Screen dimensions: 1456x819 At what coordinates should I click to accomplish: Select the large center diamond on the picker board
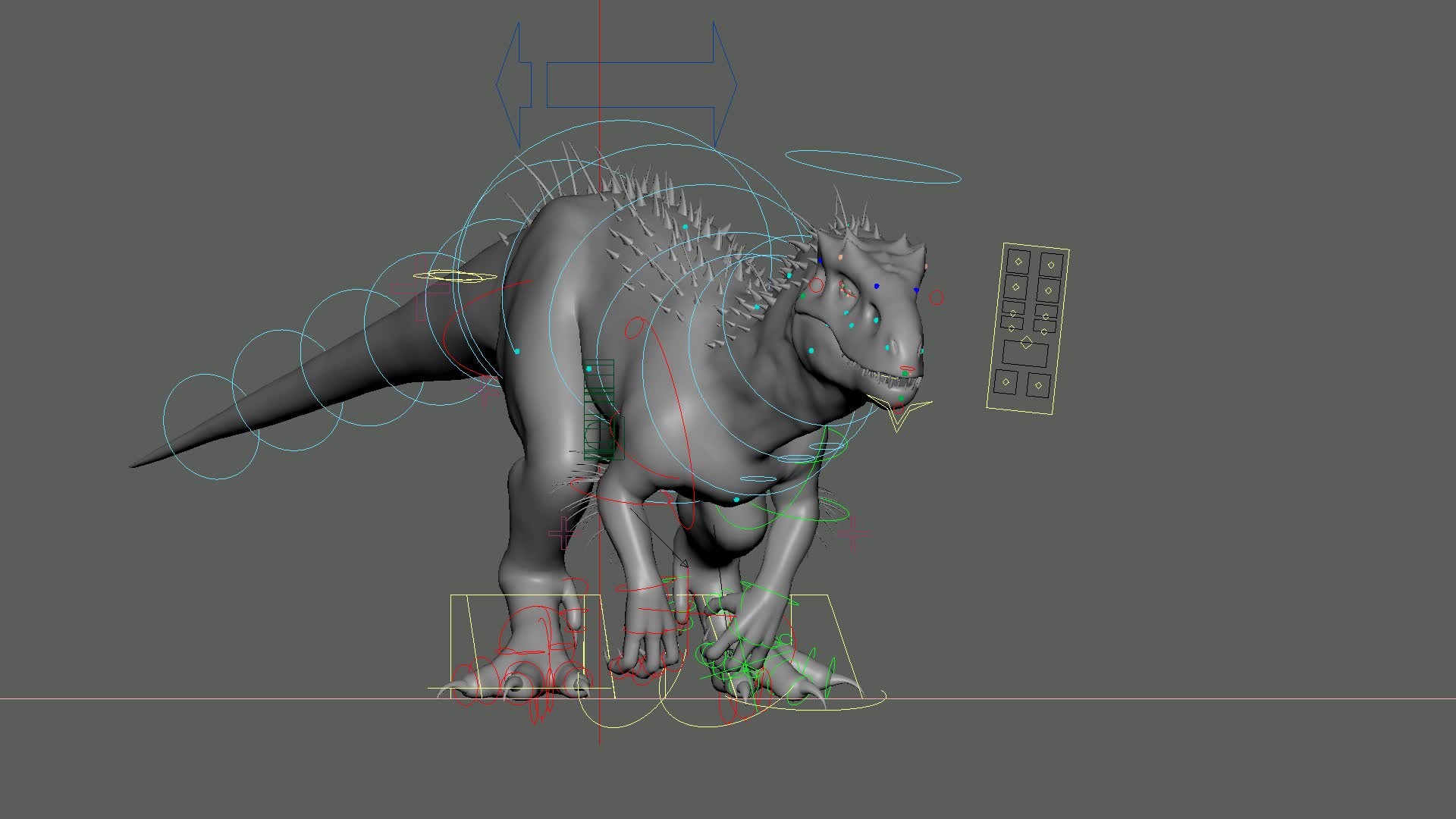[x=1026, y=342]
